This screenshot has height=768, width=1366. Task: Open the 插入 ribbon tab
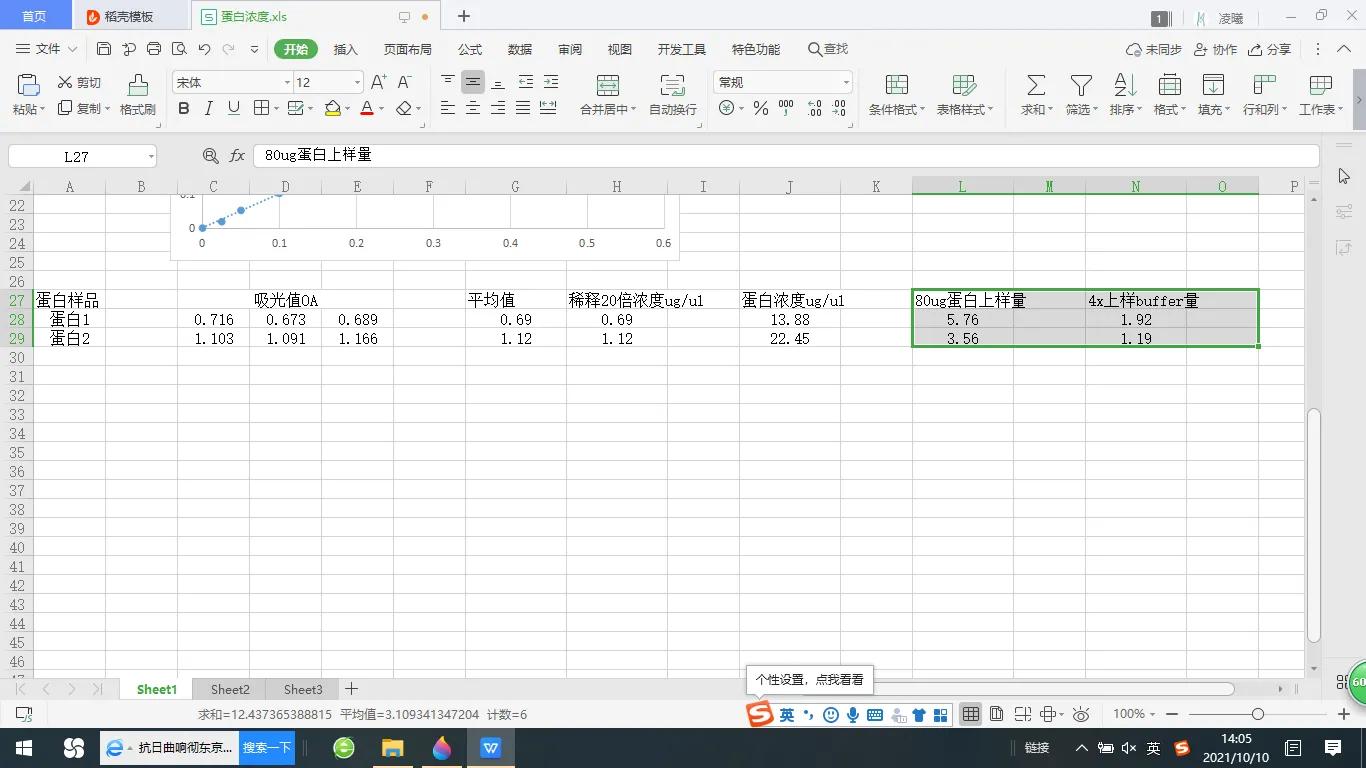[x=345, y=49]
